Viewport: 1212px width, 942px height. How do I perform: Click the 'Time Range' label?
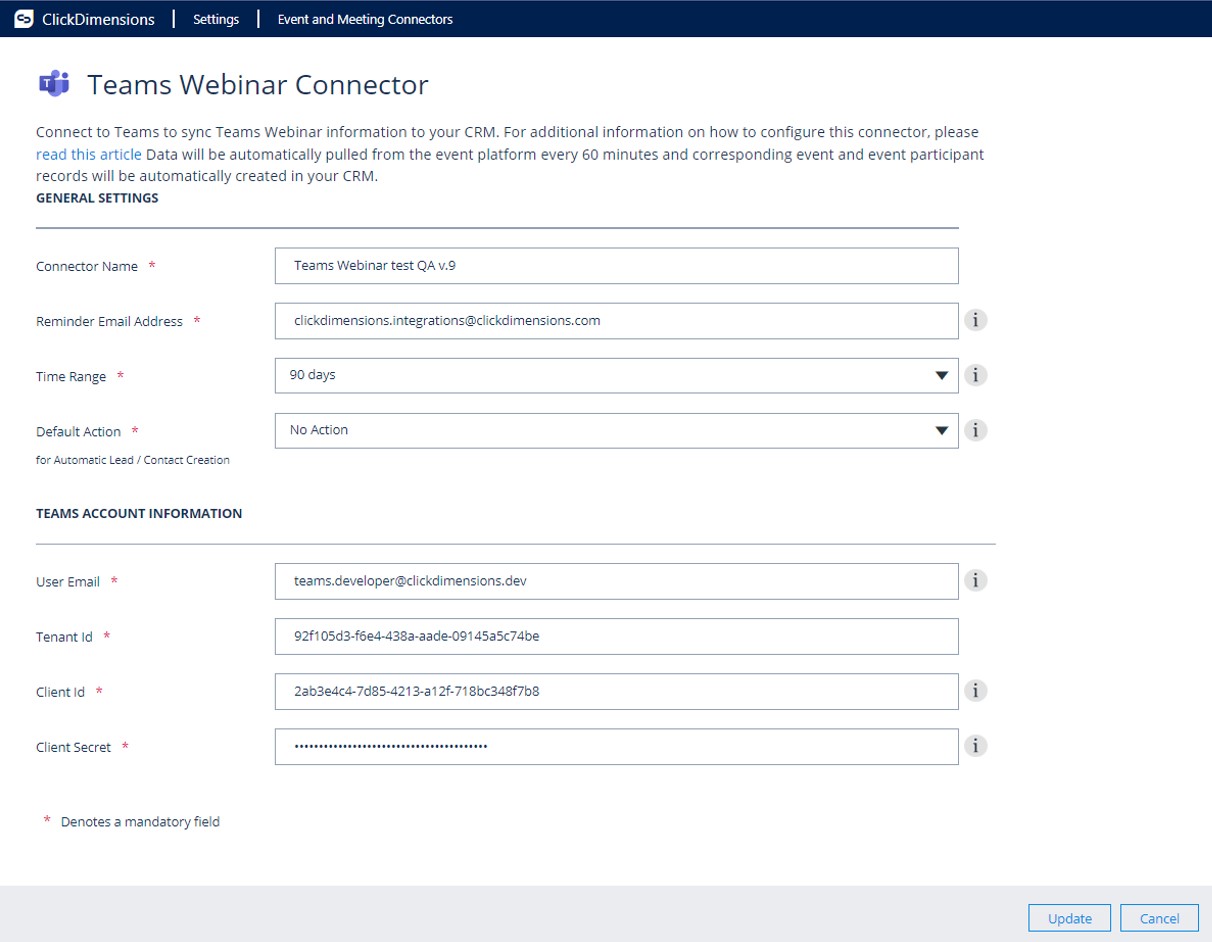(x=71, y=377)
